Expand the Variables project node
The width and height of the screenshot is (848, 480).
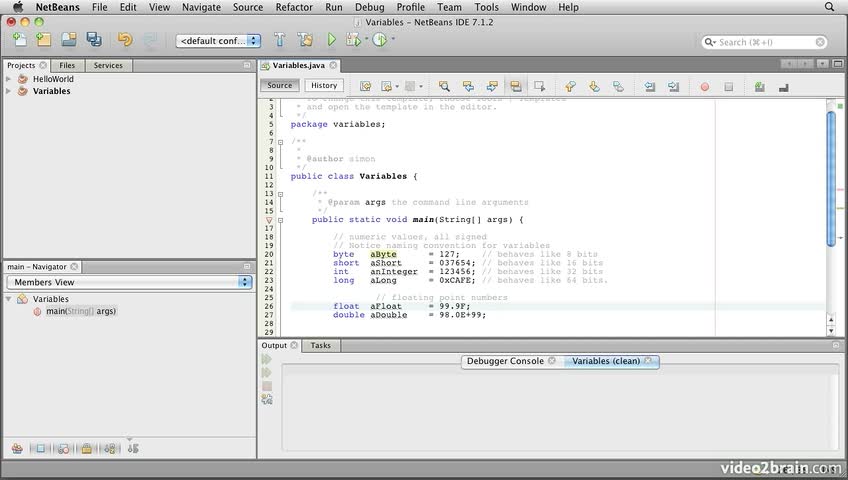[8, 91]
